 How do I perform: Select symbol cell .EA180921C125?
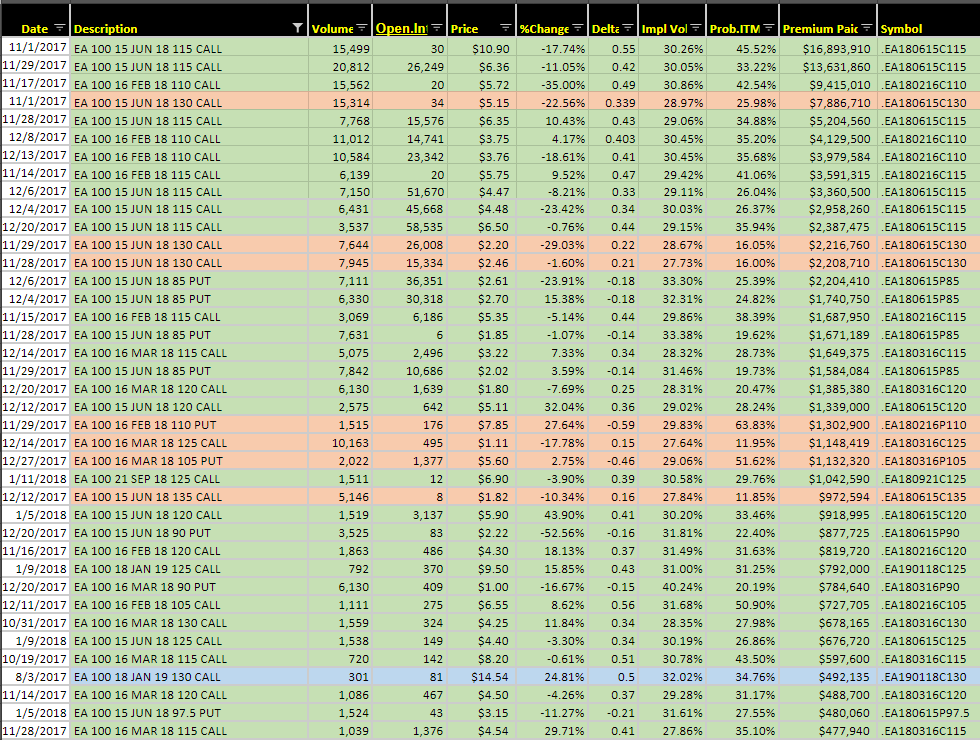[x=929, y=479]
